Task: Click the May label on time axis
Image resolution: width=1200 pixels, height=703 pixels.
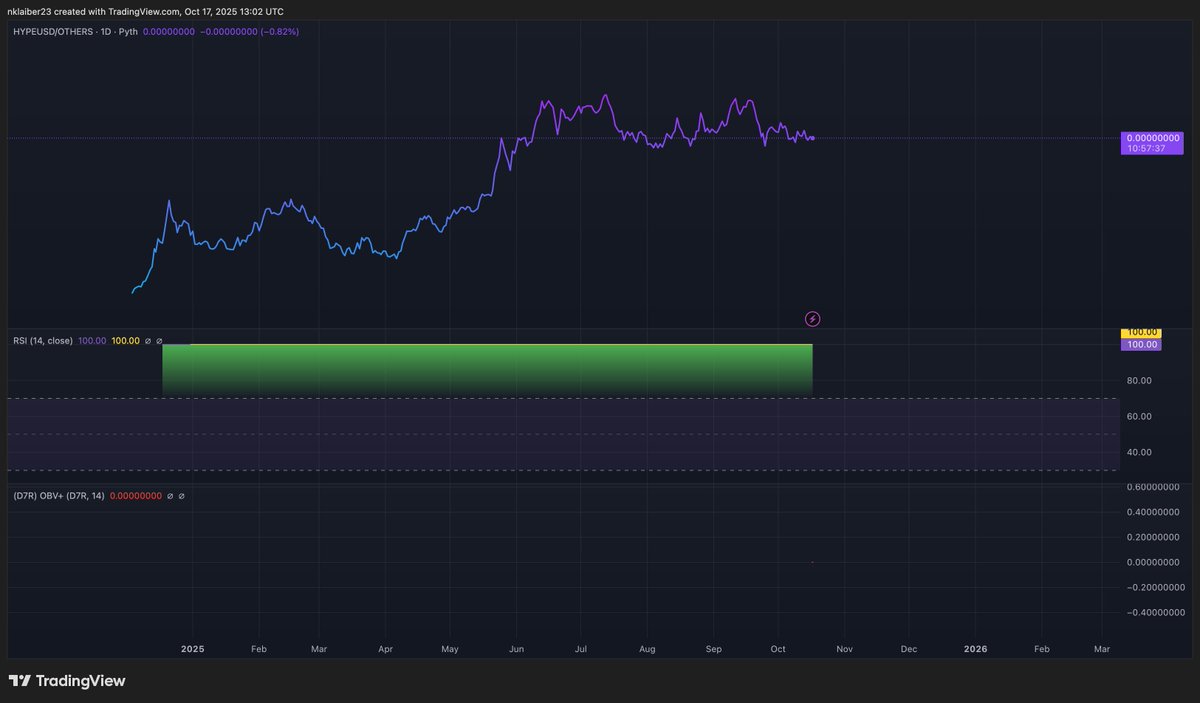Action: tap(450, 649)
